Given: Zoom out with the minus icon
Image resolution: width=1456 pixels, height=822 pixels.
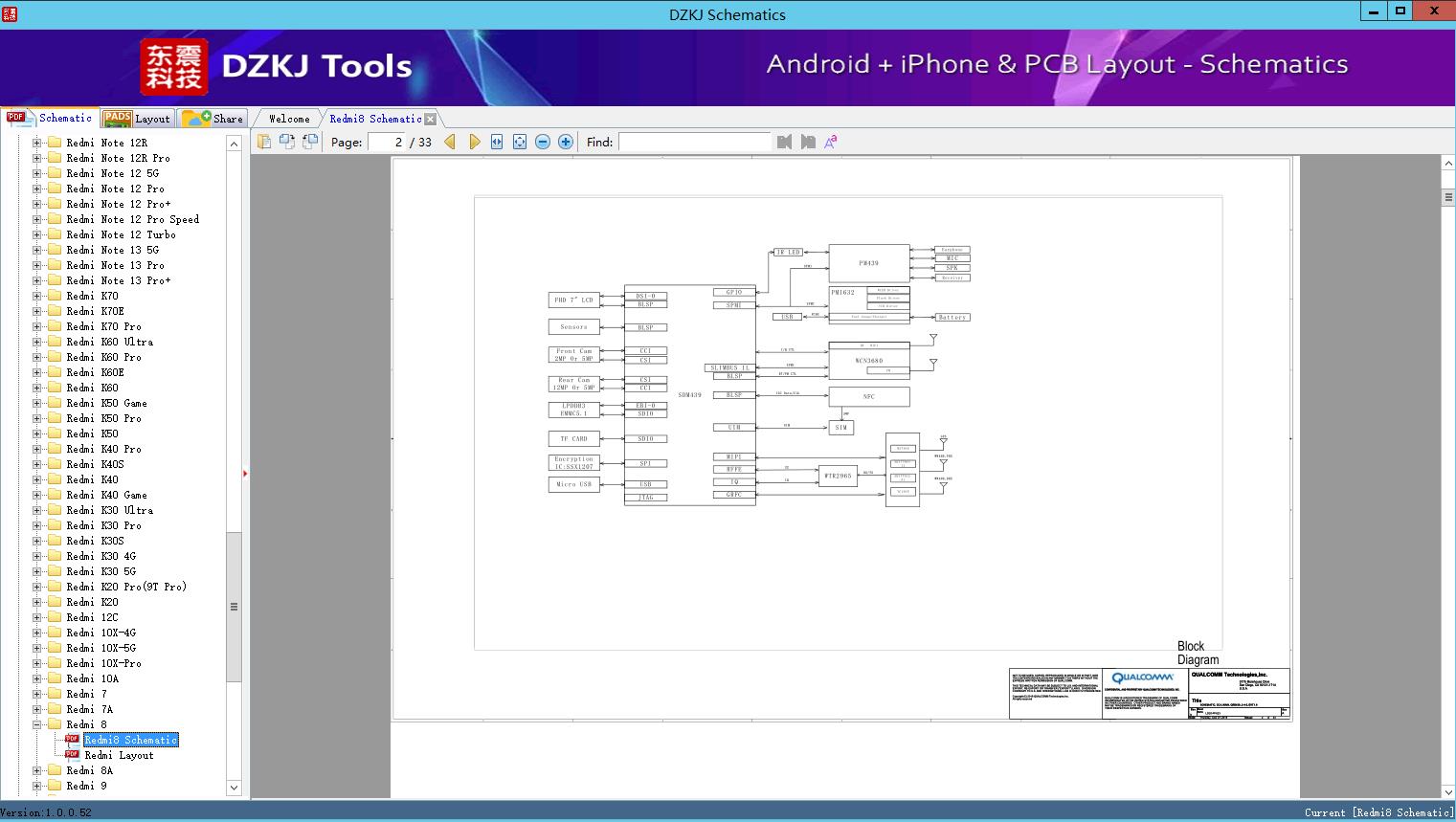Looking at the screenshot, I should pos(543,142).
